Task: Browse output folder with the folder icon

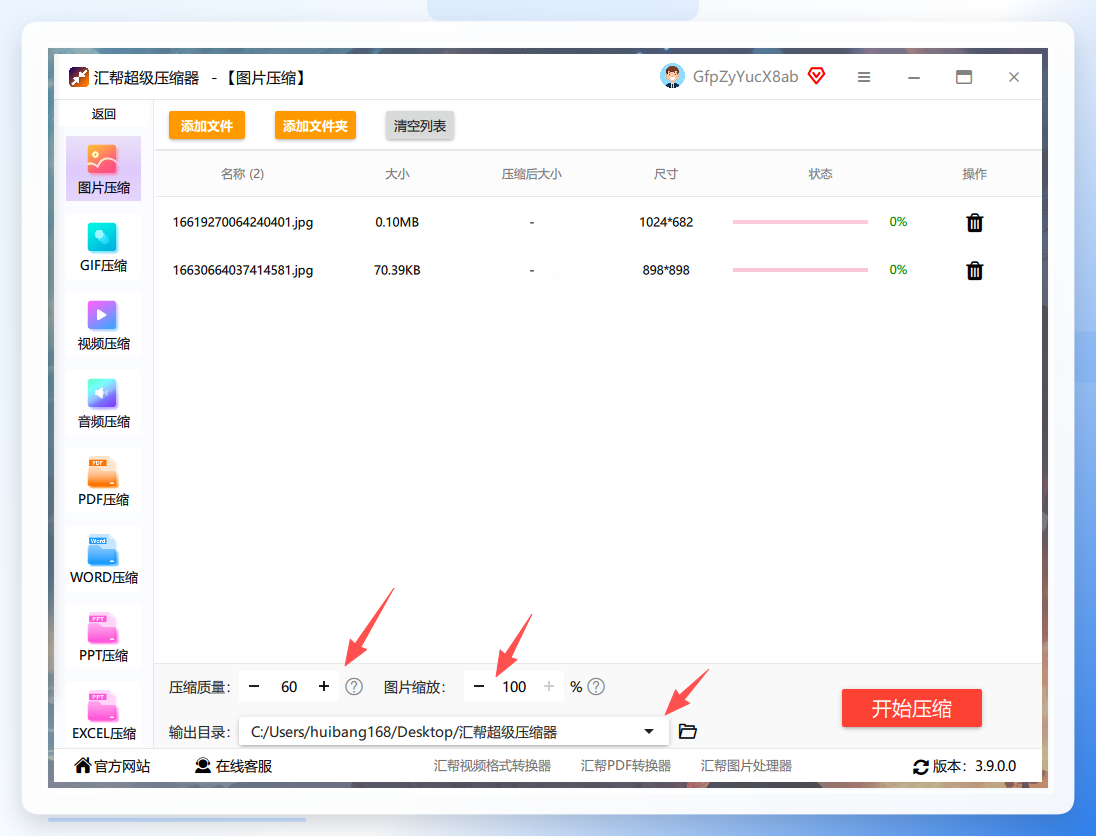Action: point(688,731)
